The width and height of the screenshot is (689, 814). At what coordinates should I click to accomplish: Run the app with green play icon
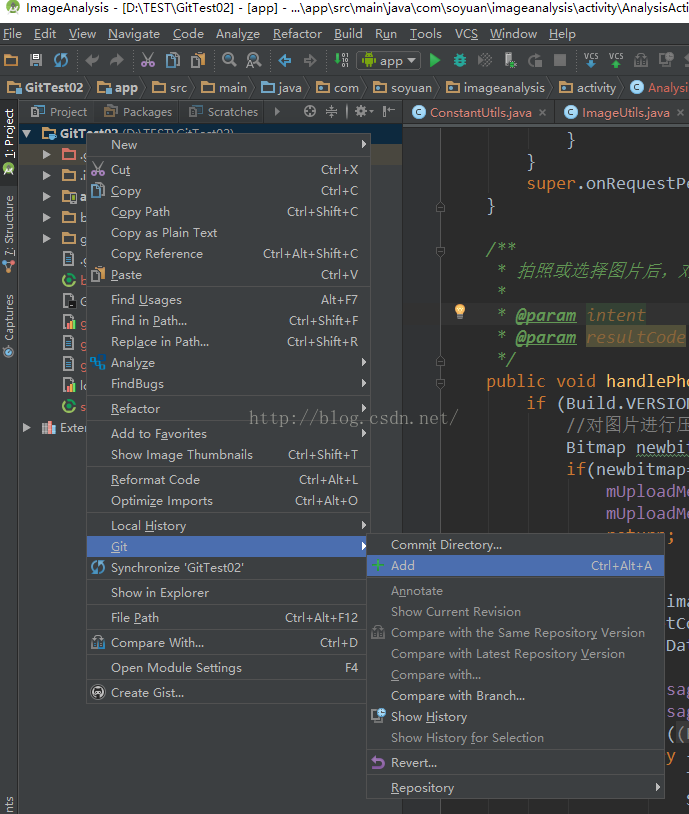pyautogui.click(x=435, y=60)
